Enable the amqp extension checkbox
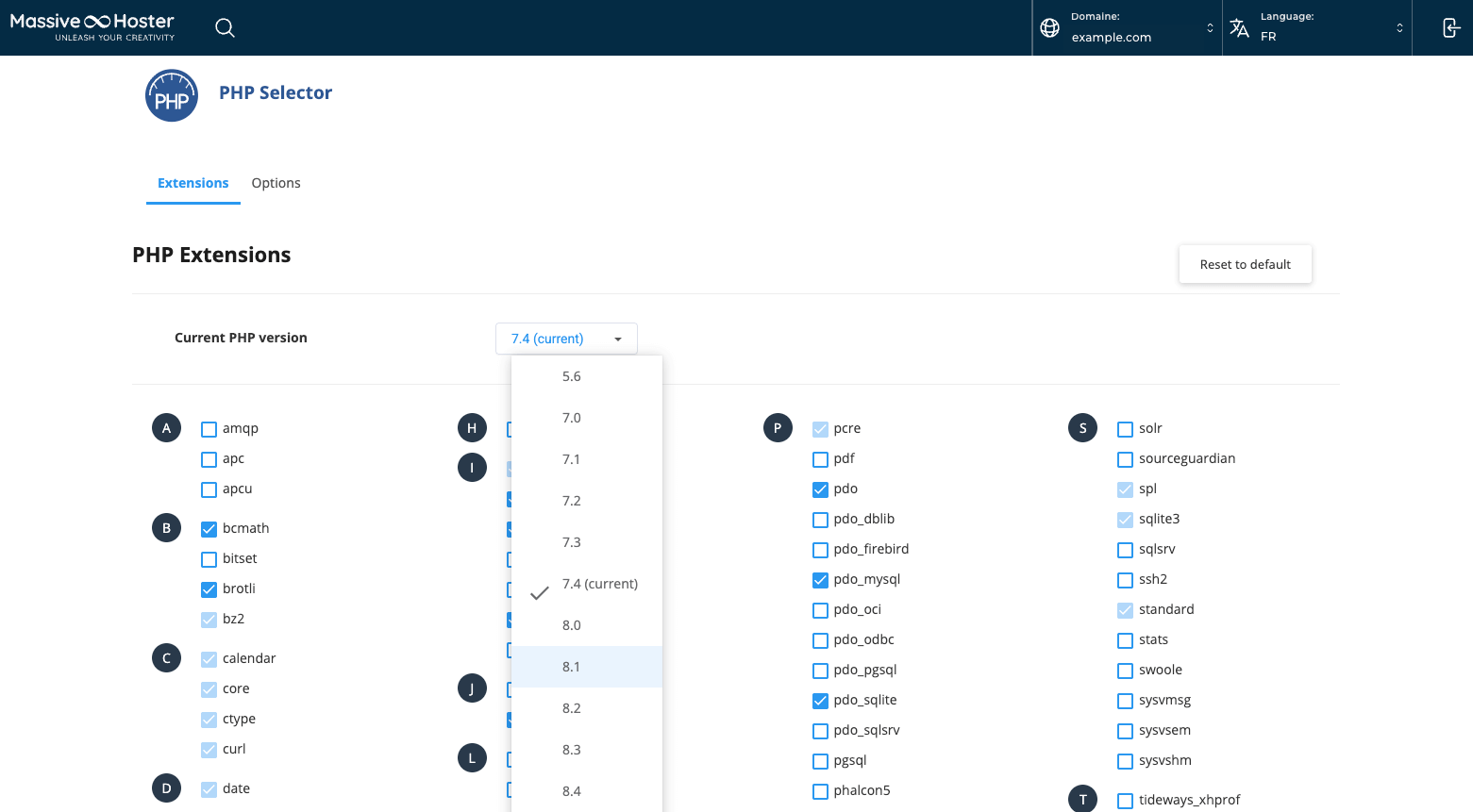The image size is (1473, 812). point(209,429)
